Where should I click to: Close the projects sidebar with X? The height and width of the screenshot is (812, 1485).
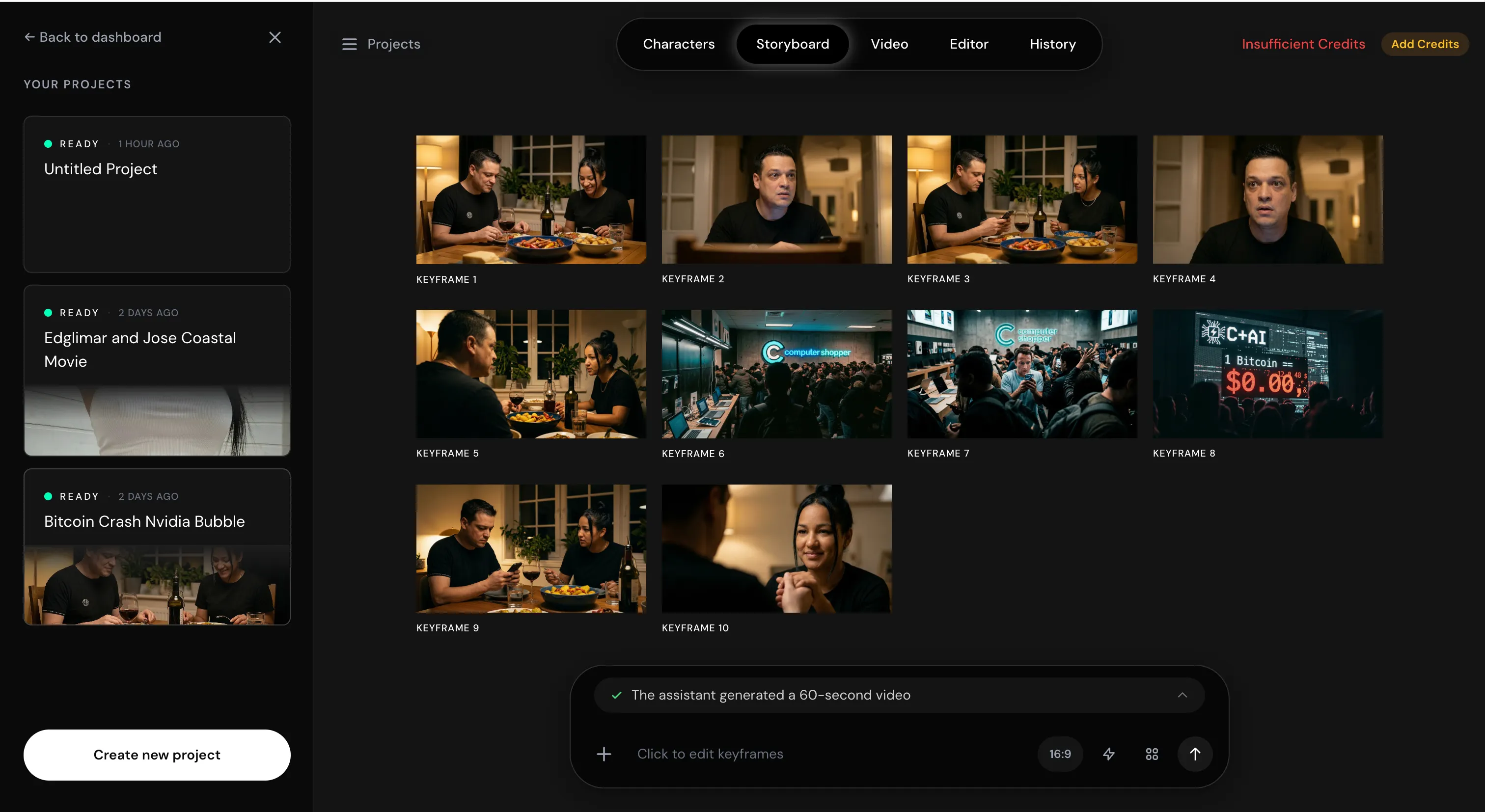click(275, 37)
